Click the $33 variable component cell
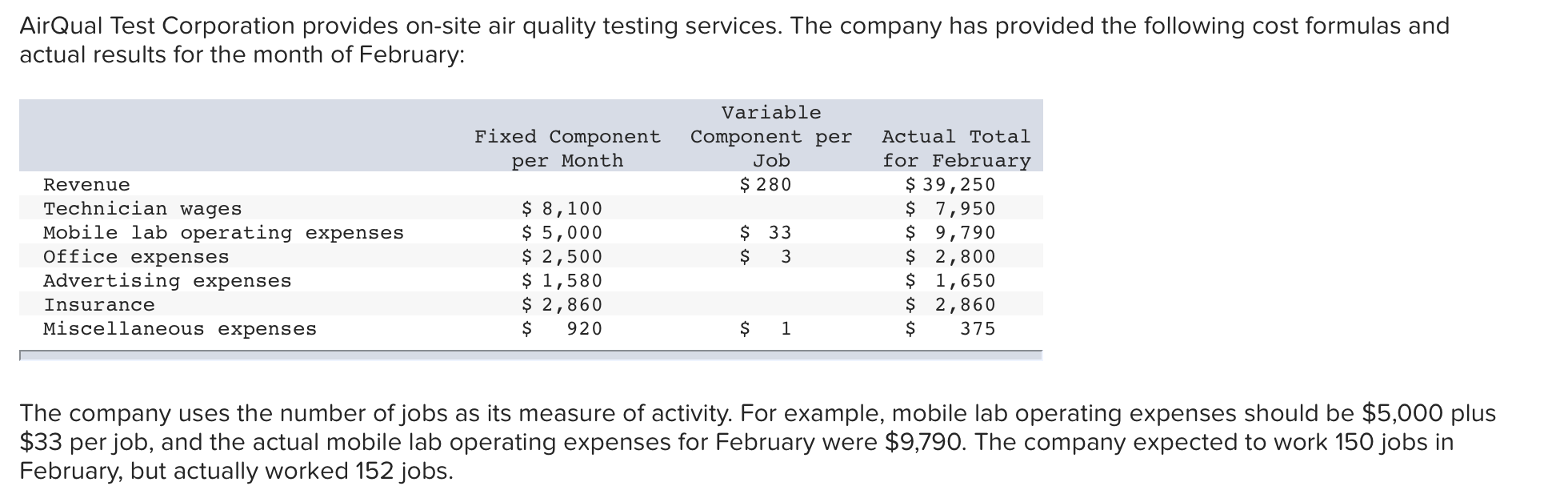 [766, 233]
